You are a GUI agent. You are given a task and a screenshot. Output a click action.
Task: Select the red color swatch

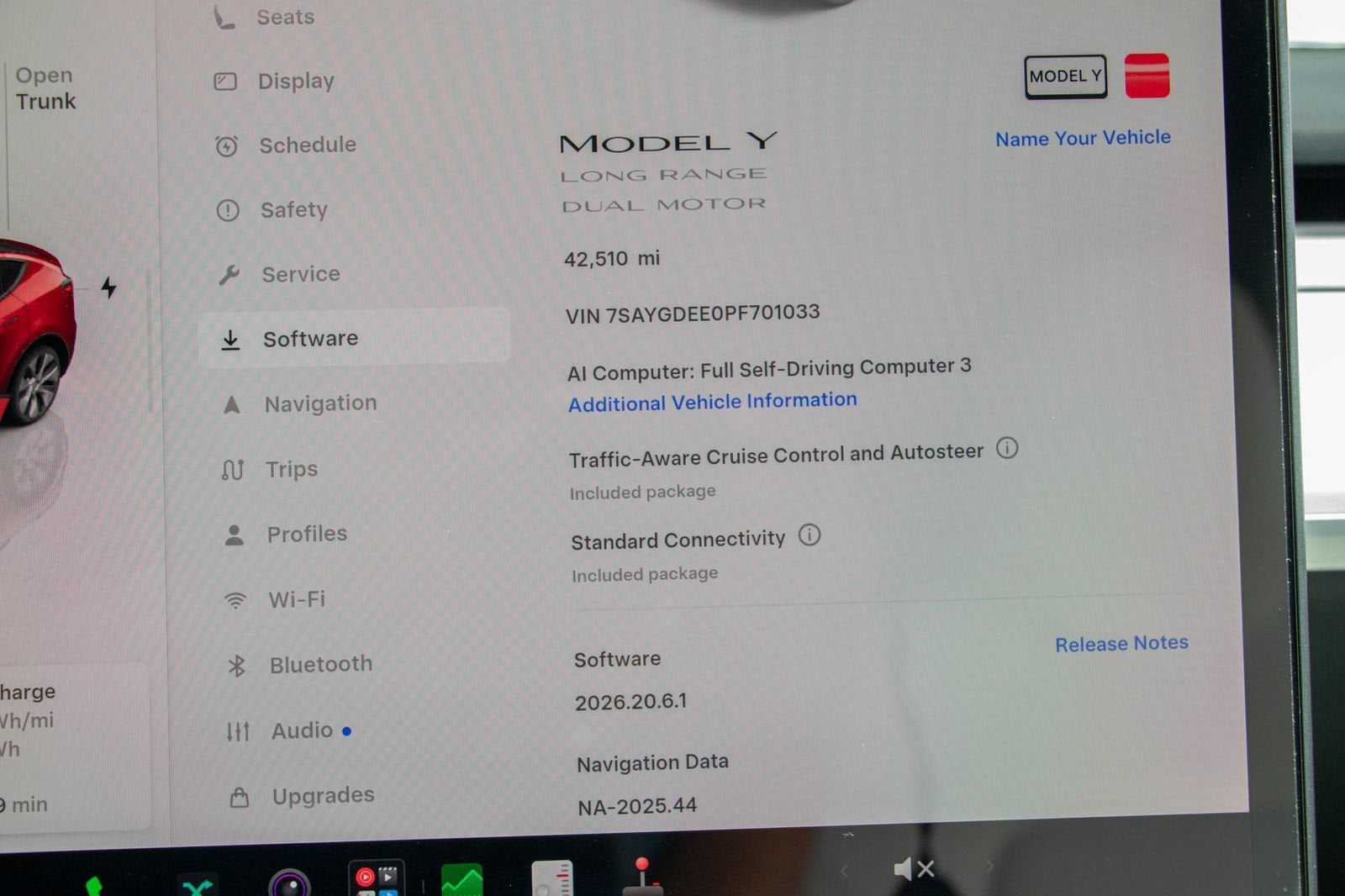point(1147,76)
